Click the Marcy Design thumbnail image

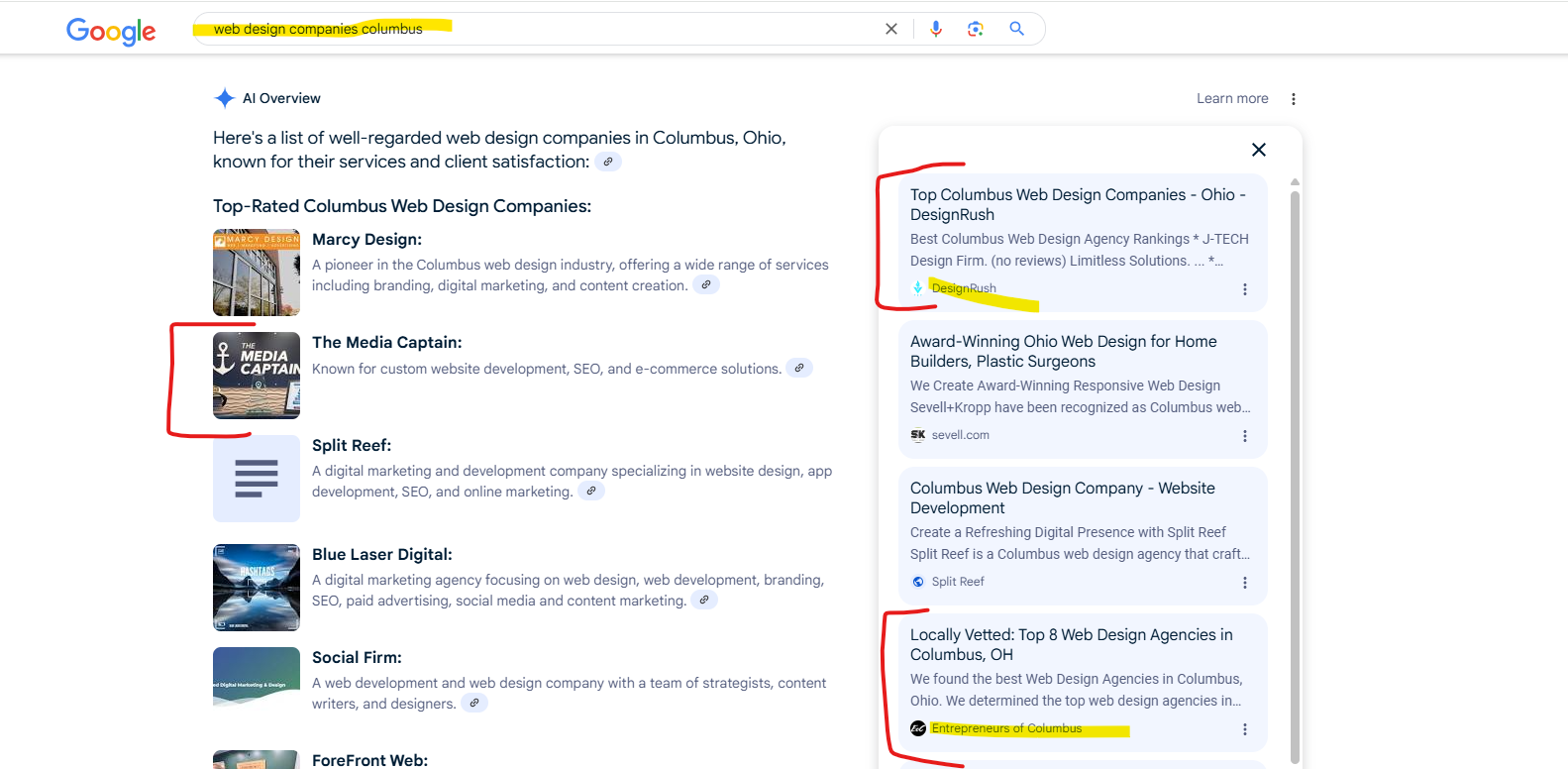[257, 273]
